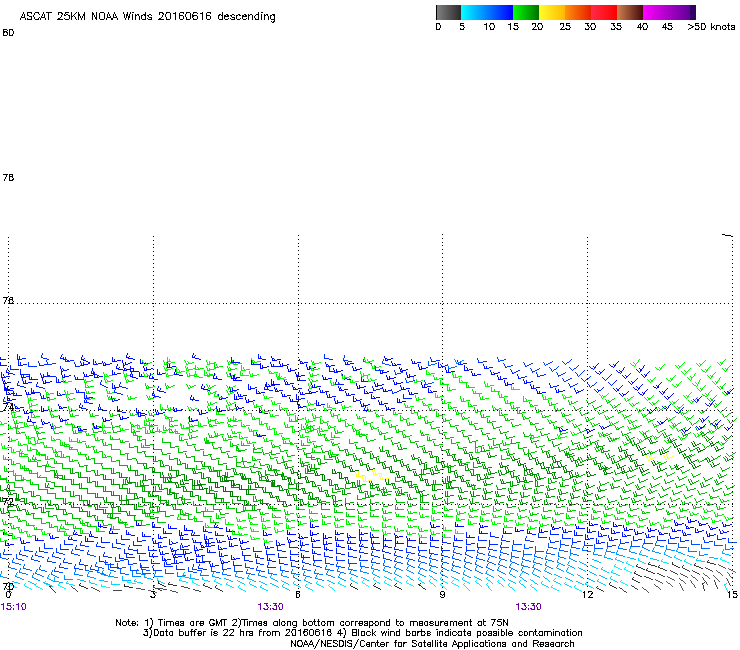This screenshot has width=740, height=650.
Task: Click the "45" label under the color bar
Action: 667,27
